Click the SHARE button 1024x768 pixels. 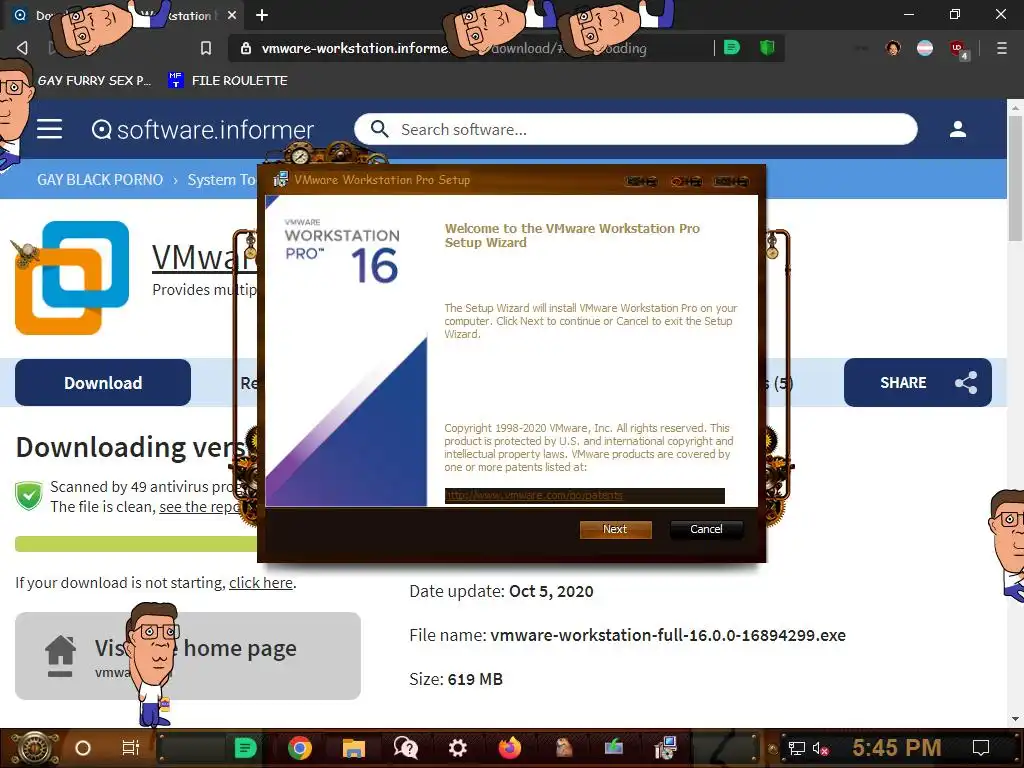(918, 383)
